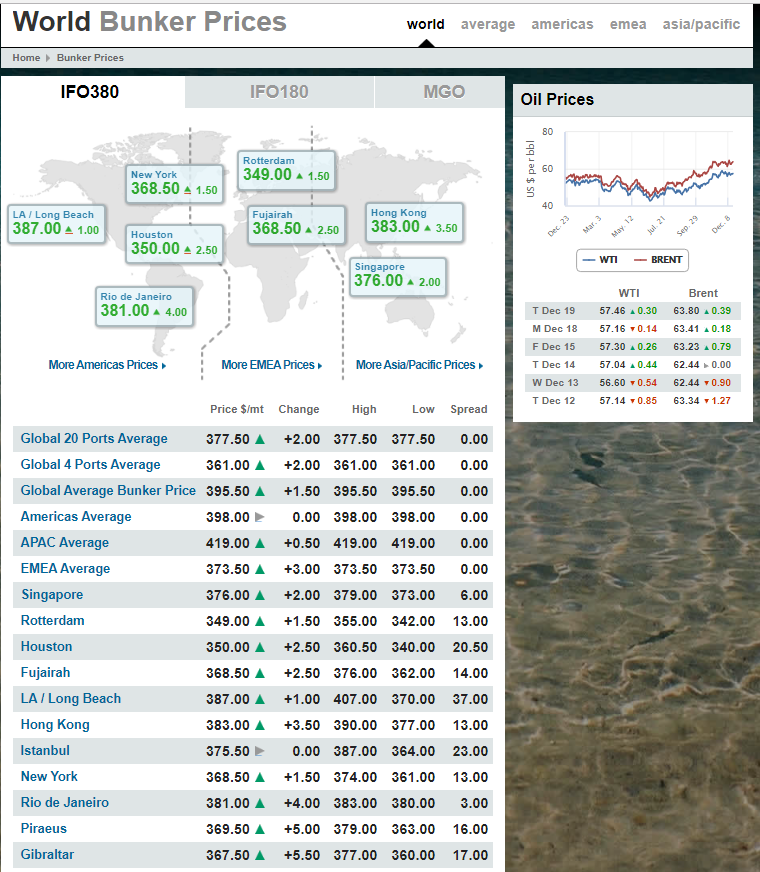Open Fujairah row link in table
The width and height of the screenshot is (760, 872).
(46, 673)
